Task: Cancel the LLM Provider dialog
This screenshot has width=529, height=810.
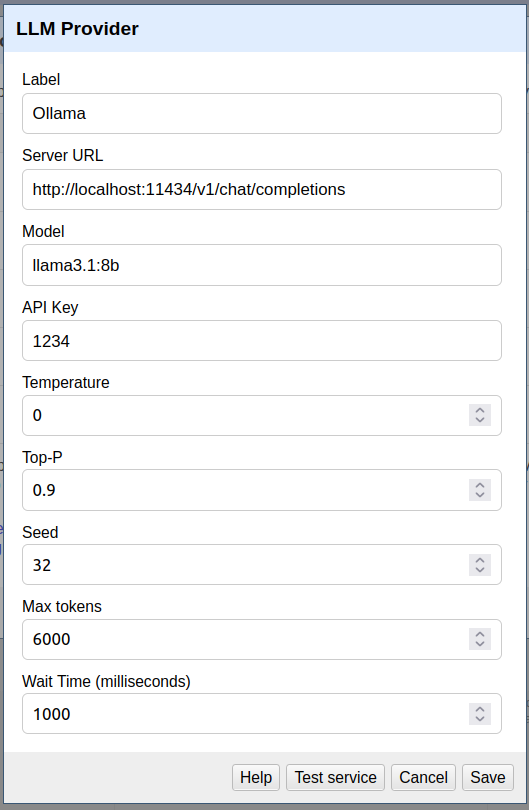Action: click(423, 777)
